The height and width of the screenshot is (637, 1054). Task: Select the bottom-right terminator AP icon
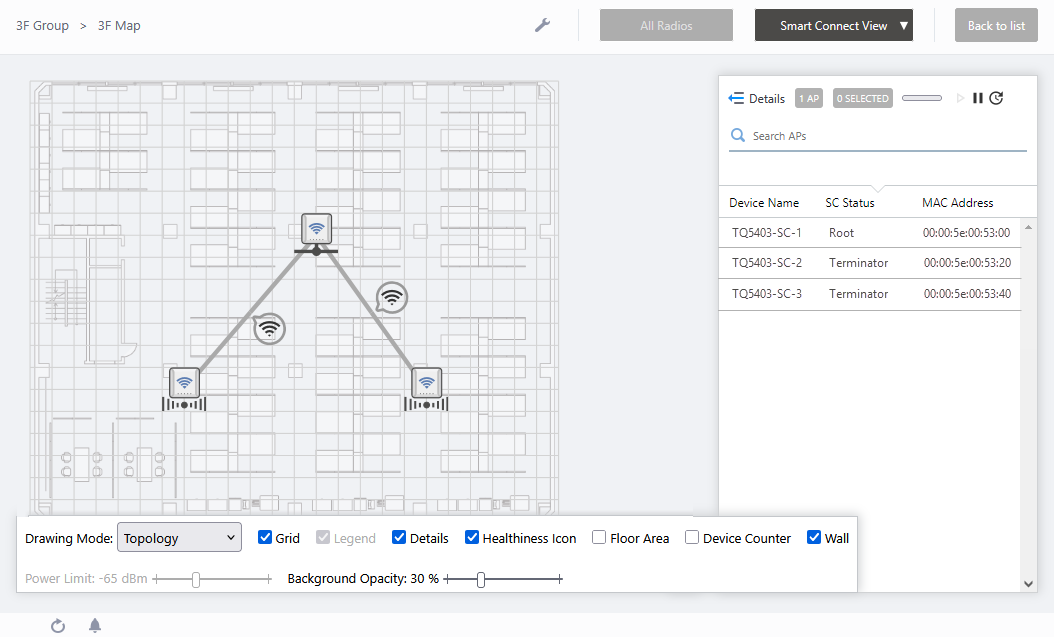tap(427, 382)
